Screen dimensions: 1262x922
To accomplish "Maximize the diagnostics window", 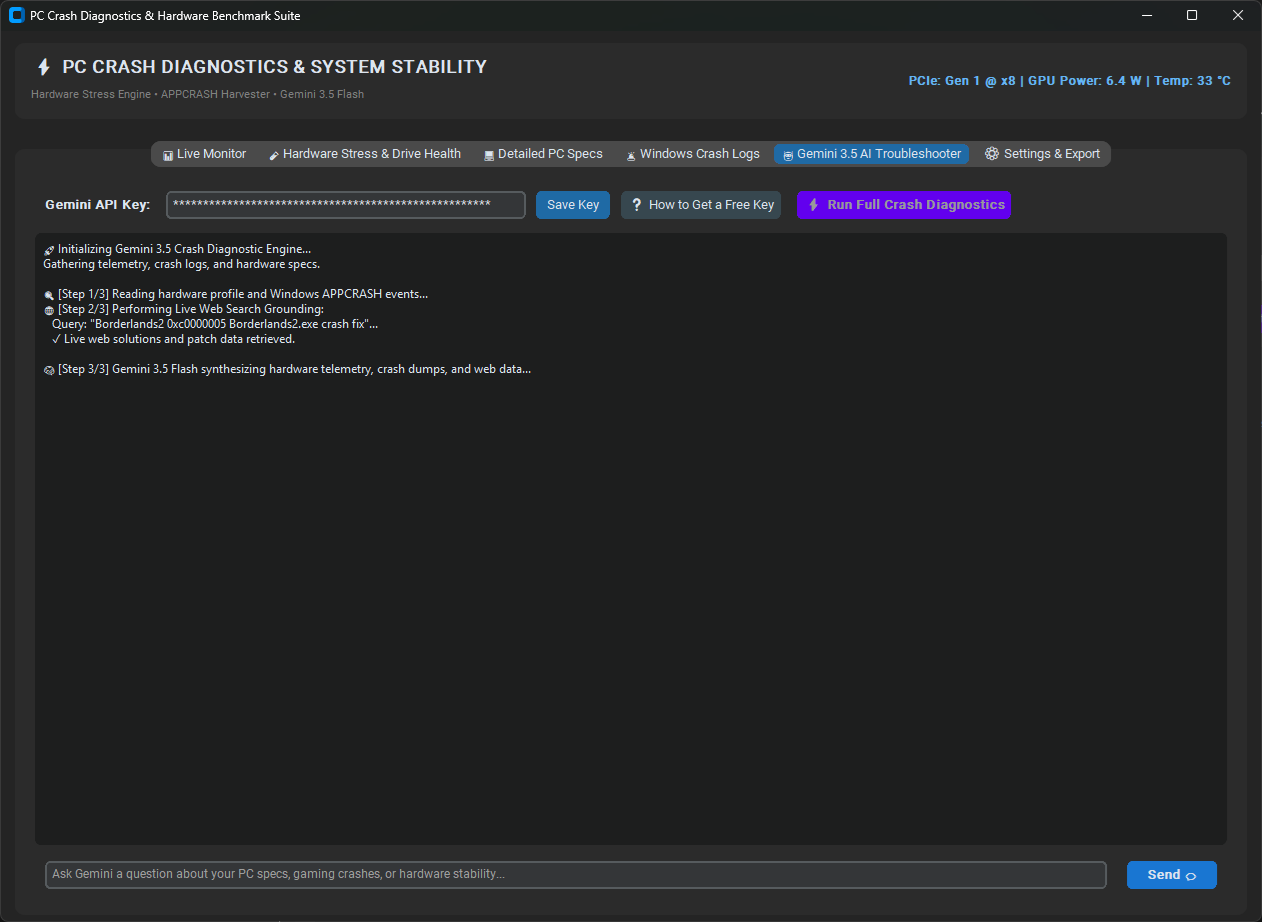I will tap(1192, 16).
